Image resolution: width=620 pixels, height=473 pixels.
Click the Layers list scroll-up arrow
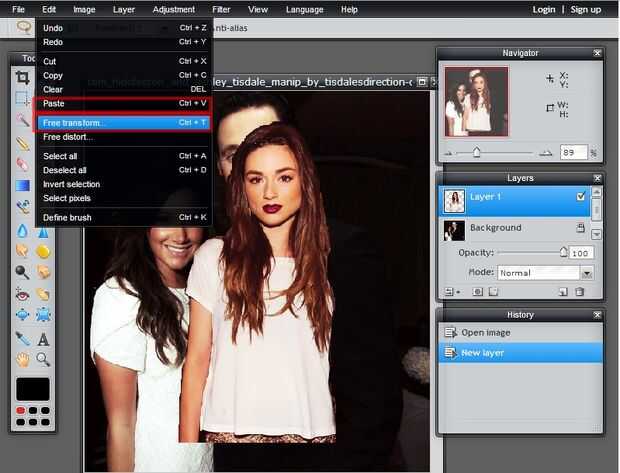click(x=596, y=193)
